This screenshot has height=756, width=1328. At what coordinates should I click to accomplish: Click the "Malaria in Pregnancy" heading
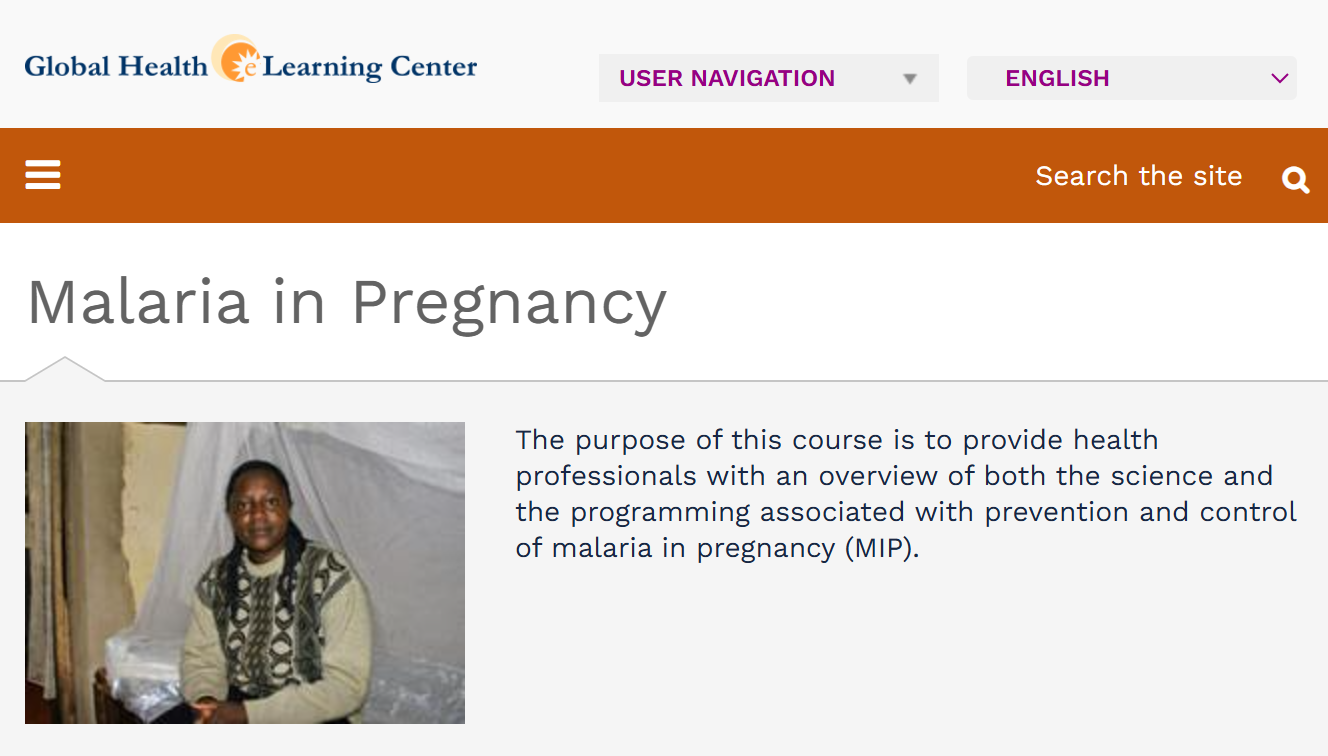pos(346,301)
